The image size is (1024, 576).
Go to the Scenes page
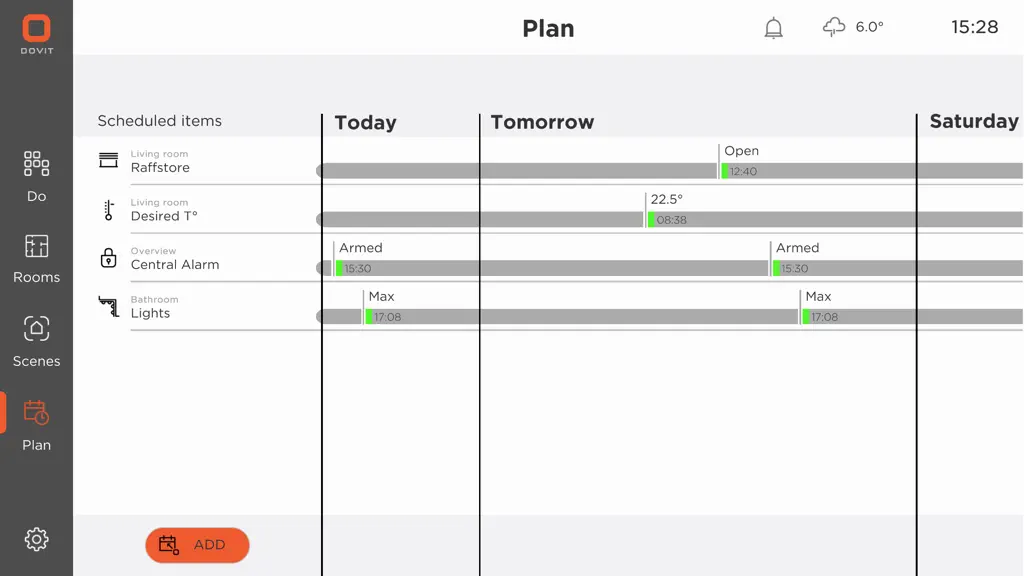(x=37, y=342)
